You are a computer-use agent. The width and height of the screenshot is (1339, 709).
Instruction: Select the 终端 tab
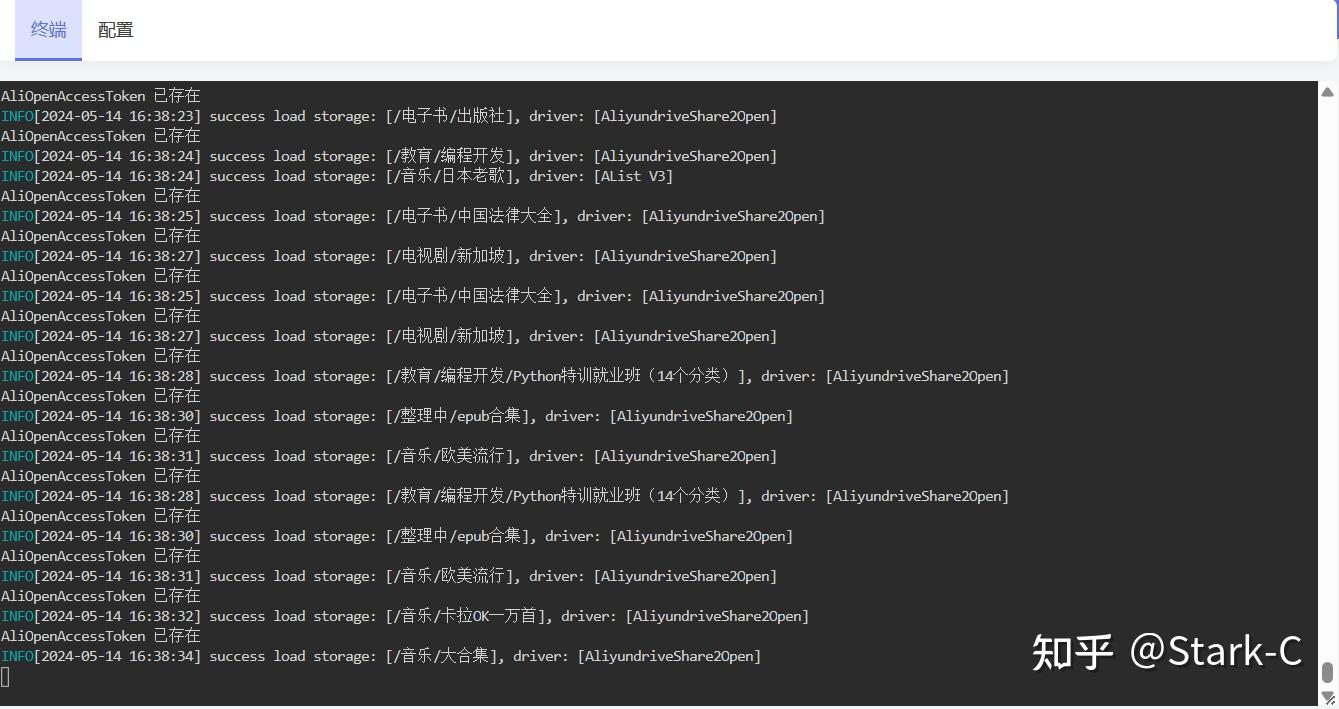(47, 30)
